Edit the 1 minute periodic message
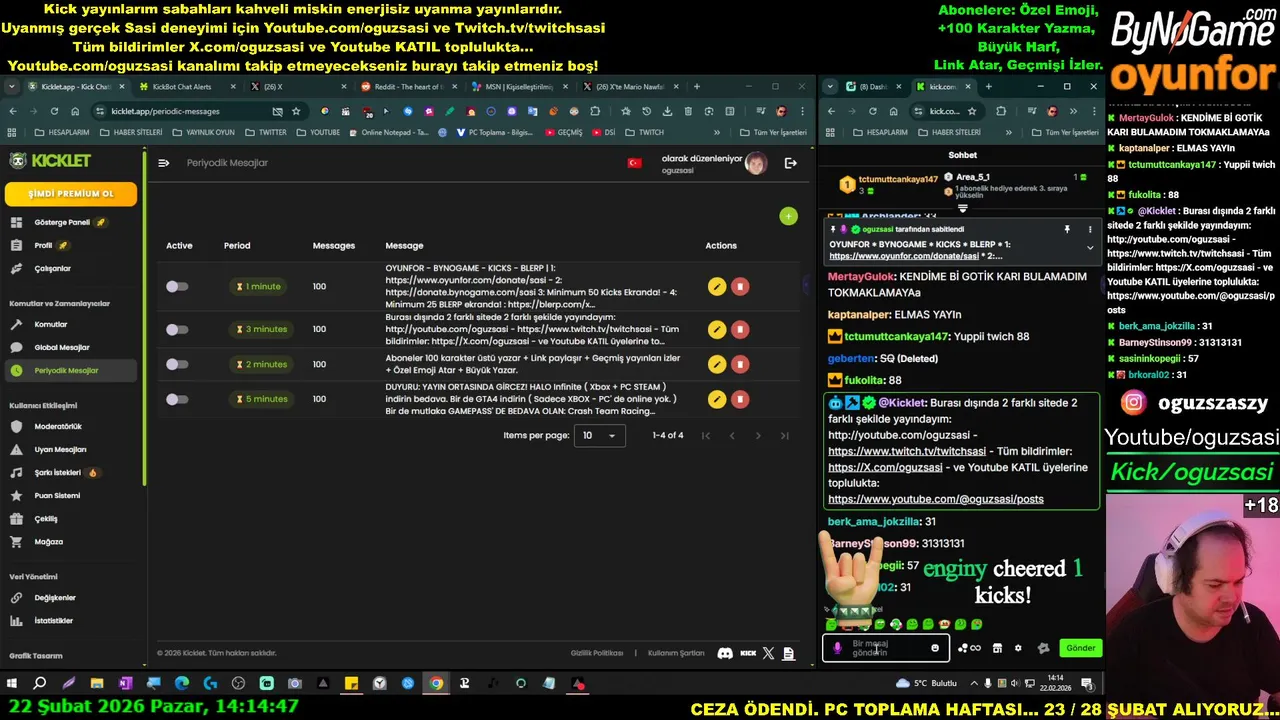The height and width of the screenshot is (720, 1280). (x=716, y=287)
